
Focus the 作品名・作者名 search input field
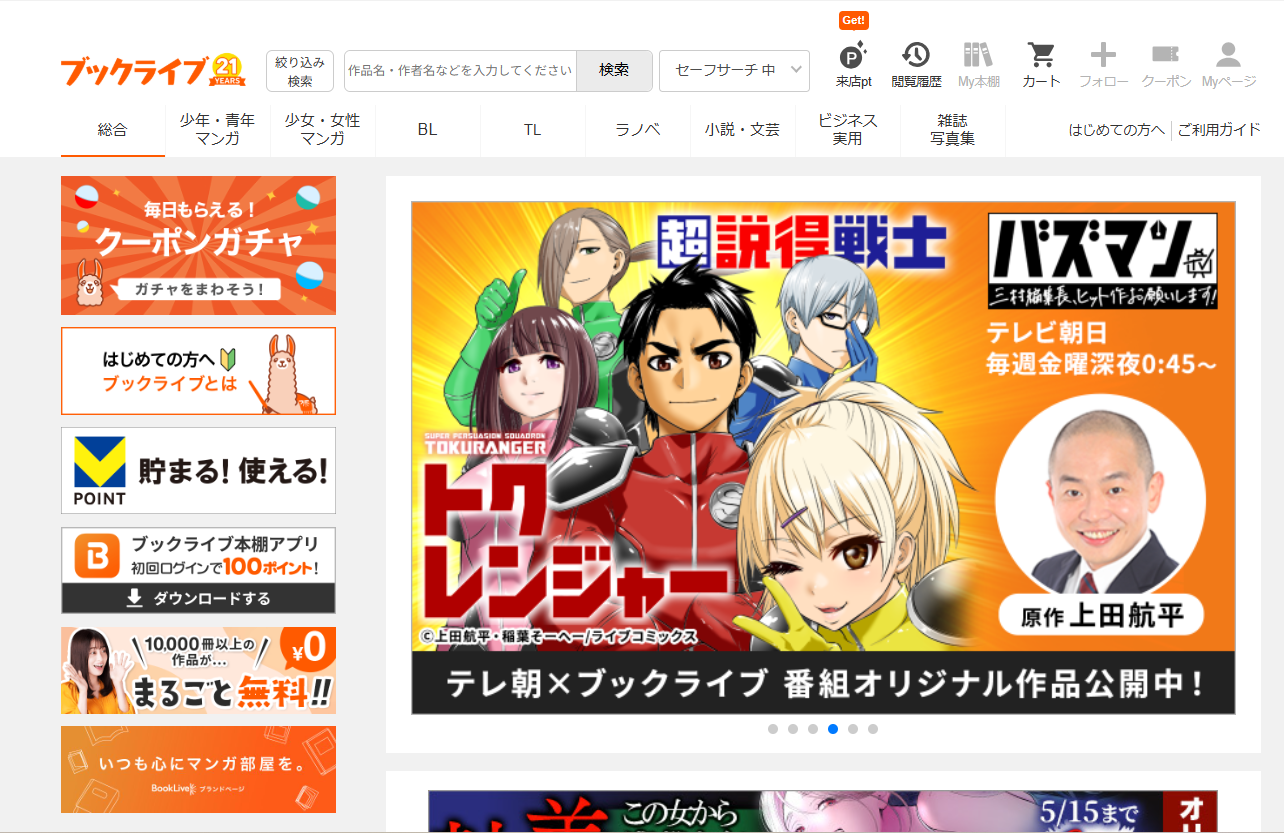tap(460, 71)
